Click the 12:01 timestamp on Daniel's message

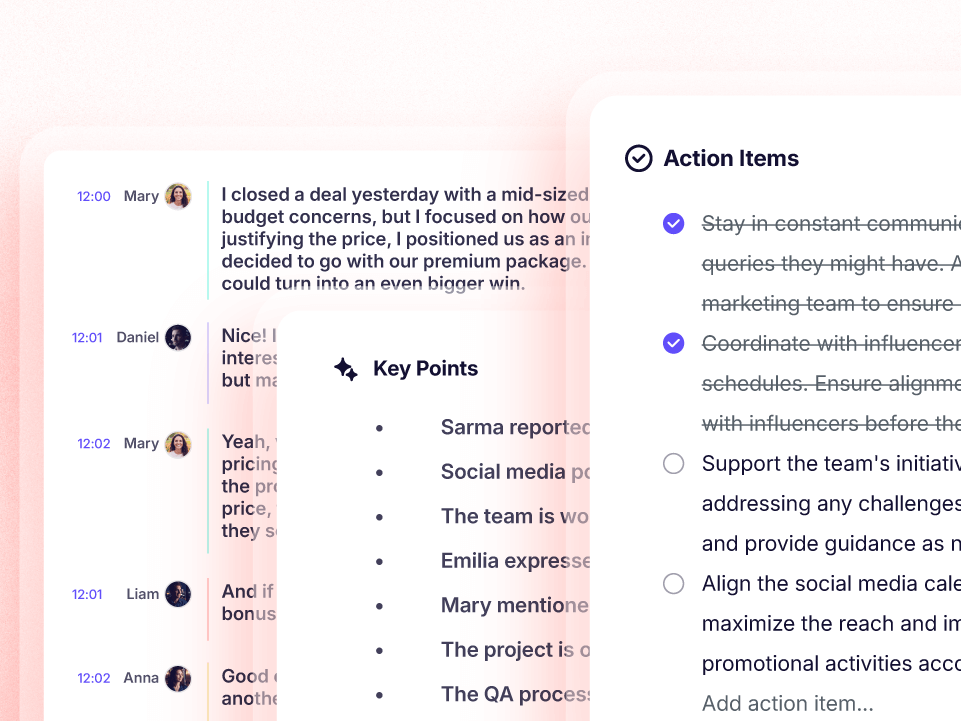pos(87,337)
